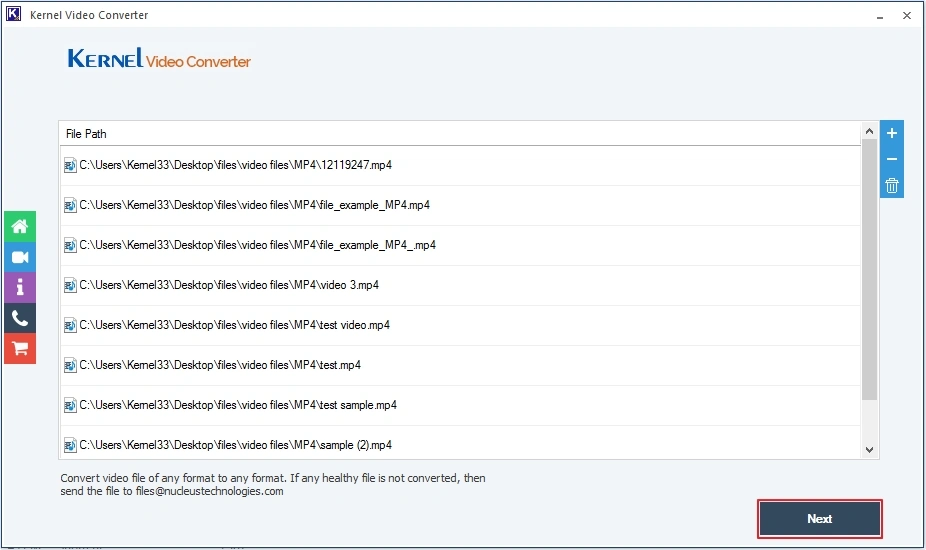926x550 pixels.
Task: Open the purple info sidebar icon
Action: coord(20,288)
